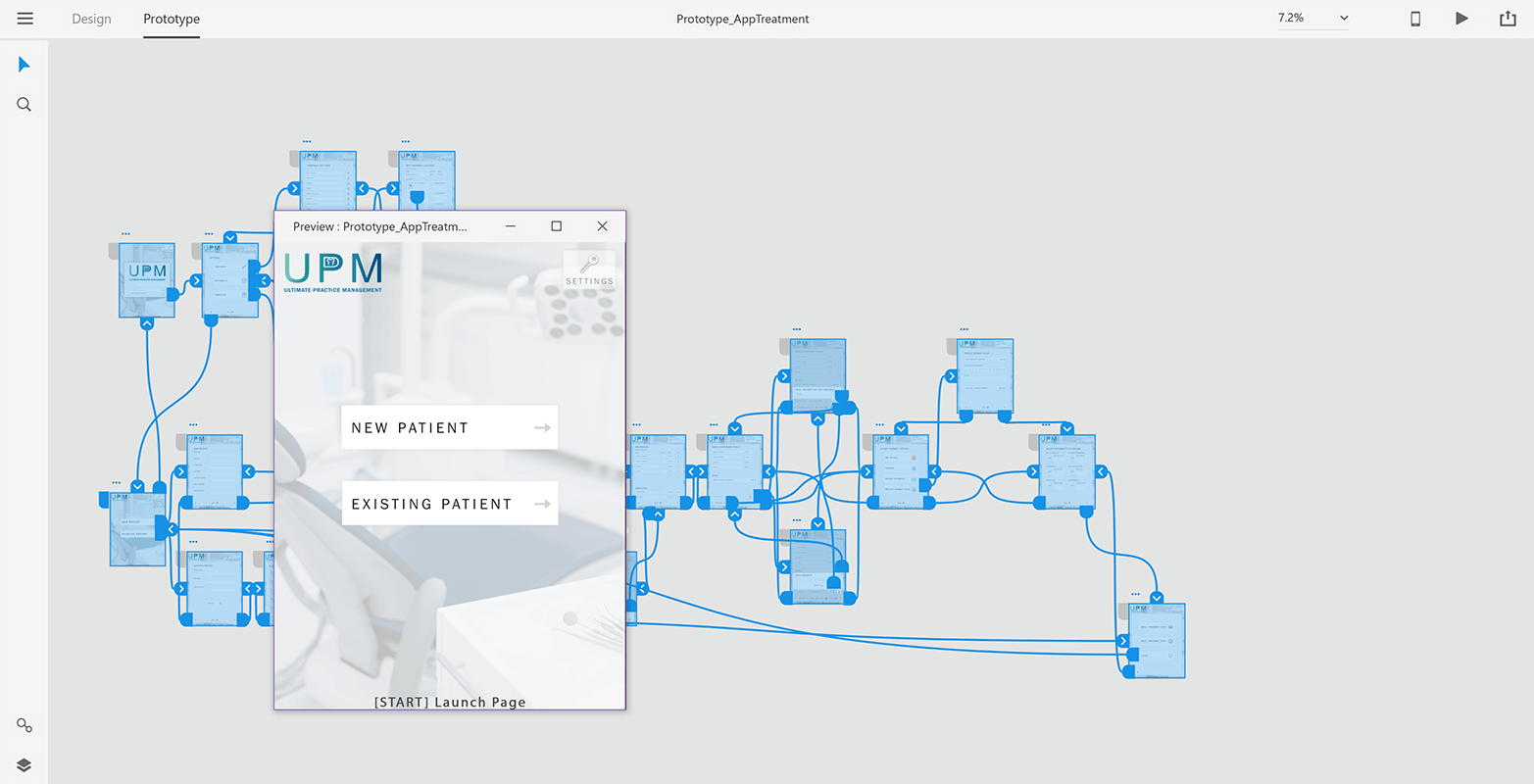Click the Share export icon
This screenshot has width=1534, height=784.
pos(1508,19)
